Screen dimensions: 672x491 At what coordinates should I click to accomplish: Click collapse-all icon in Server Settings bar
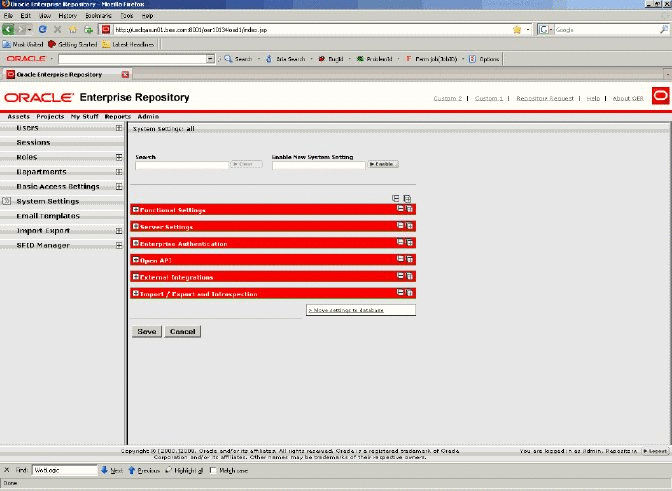pos(400,225)
